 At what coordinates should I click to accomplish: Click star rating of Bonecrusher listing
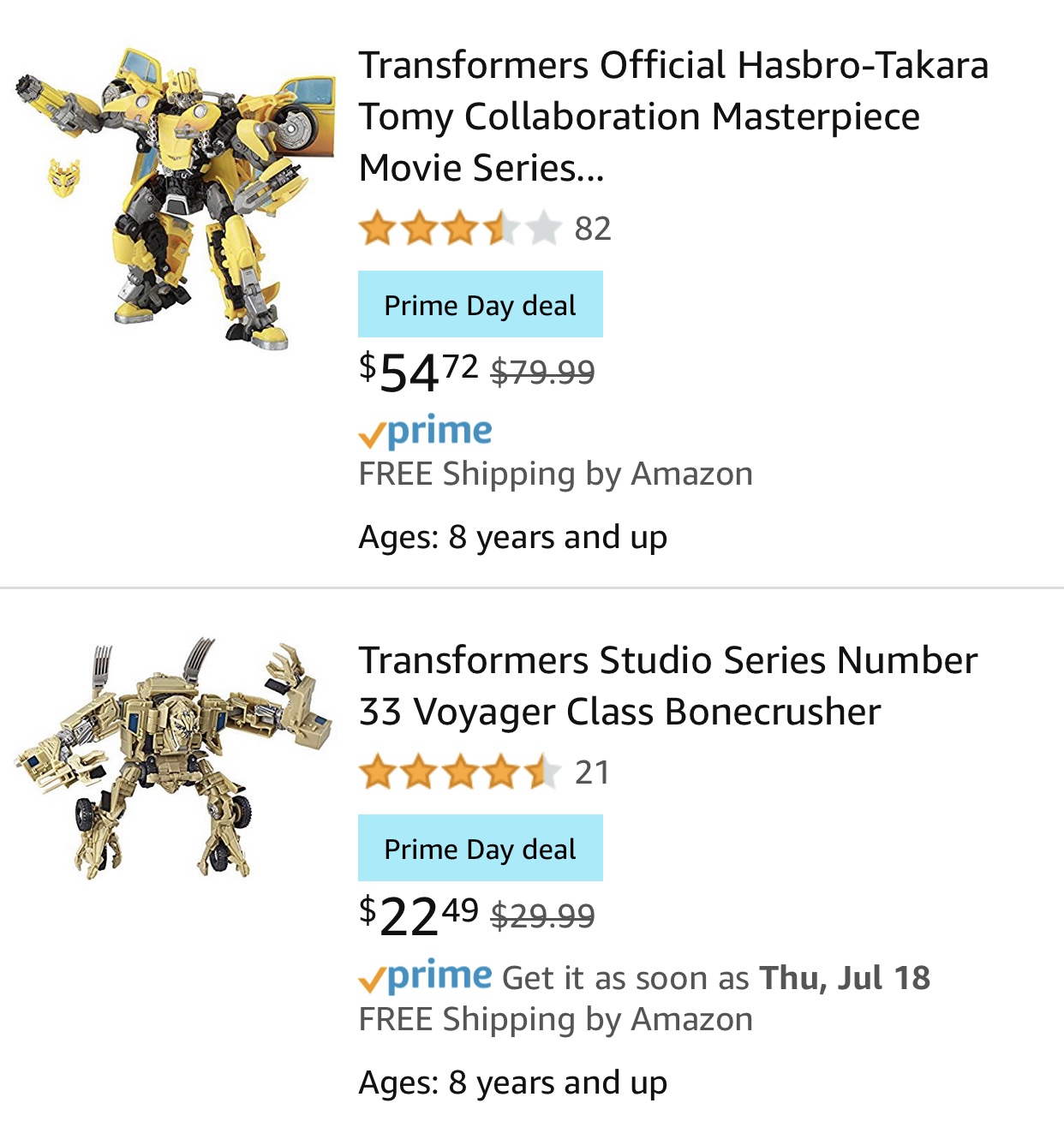tap(460, 772)
